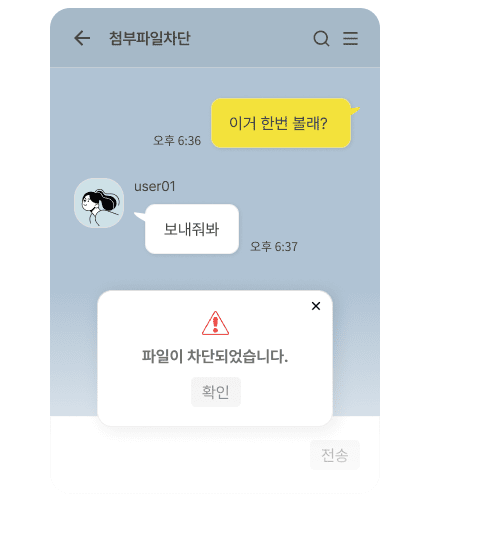Click the chat title 첨부파일차단
The height and width of the screenshot is (544, 487).
149,38
